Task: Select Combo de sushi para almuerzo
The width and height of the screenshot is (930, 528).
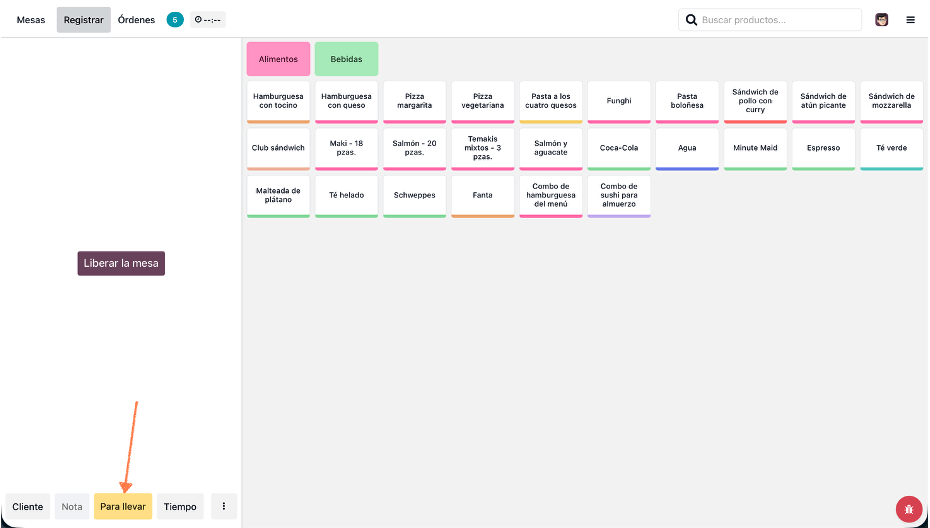Action: [619, 196]
